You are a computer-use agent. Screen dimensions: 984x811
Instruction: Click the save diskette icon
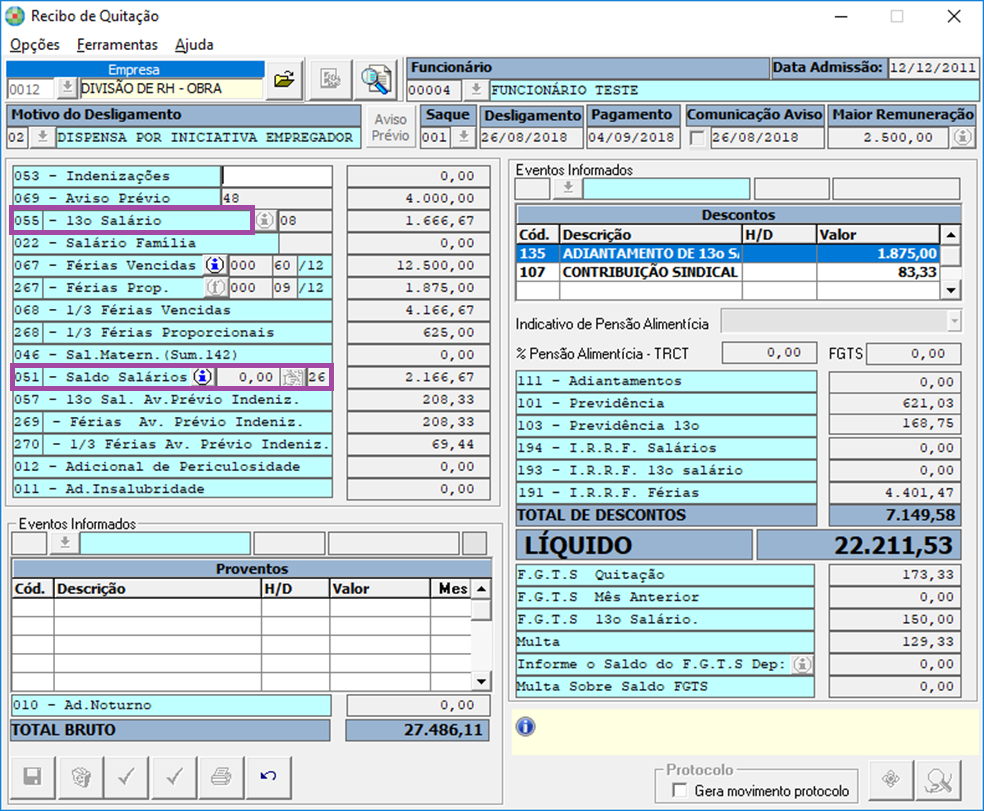[33, 777]
